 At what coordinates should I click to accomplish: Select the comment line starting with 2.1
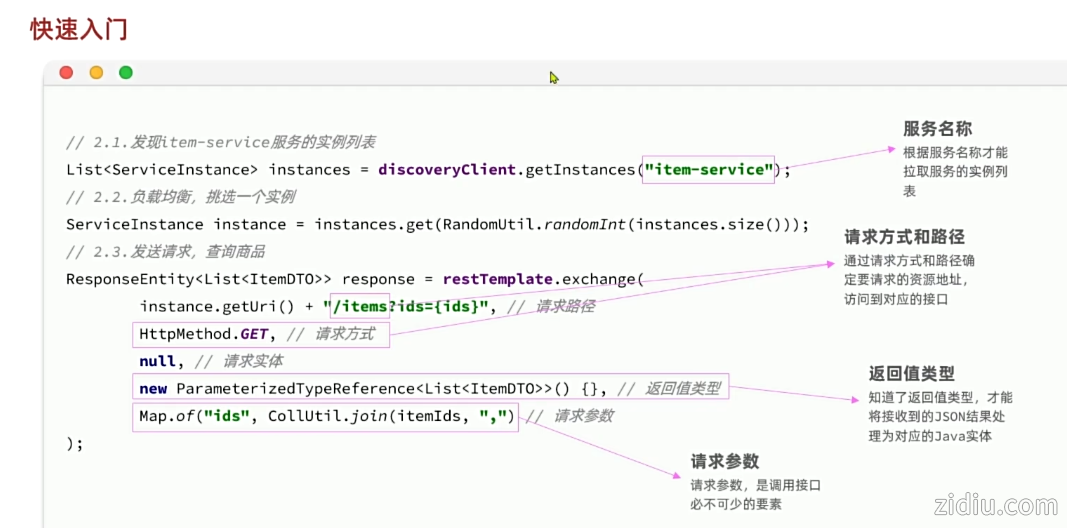coord(220,143)
